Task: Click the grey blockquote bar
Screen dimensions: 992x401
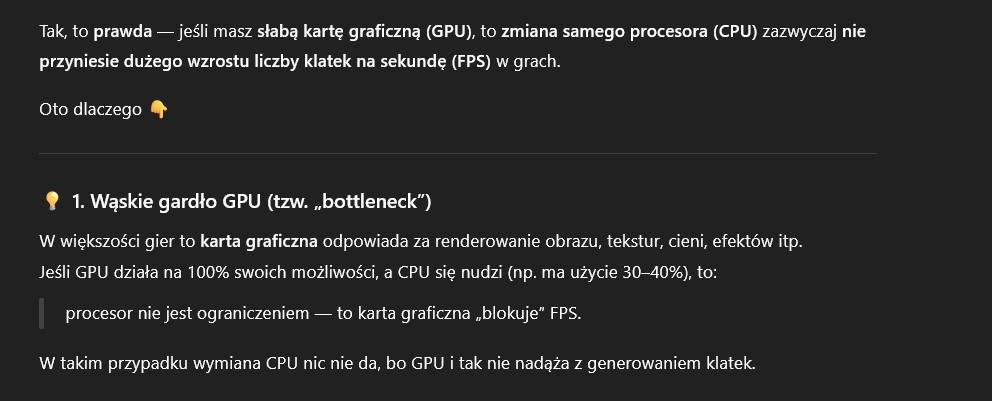Action: [42, 313]
